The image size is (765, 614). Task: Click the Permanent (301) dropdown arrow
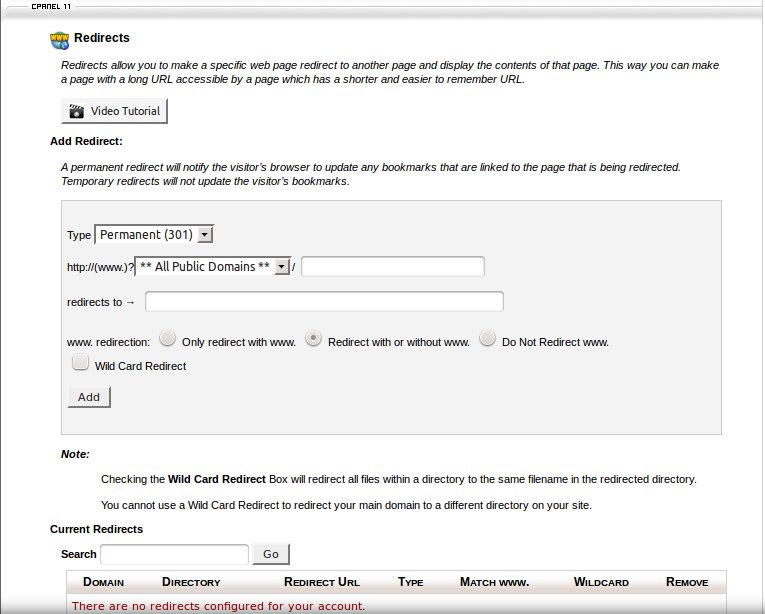pyautogui.click(x=205, y=235)
